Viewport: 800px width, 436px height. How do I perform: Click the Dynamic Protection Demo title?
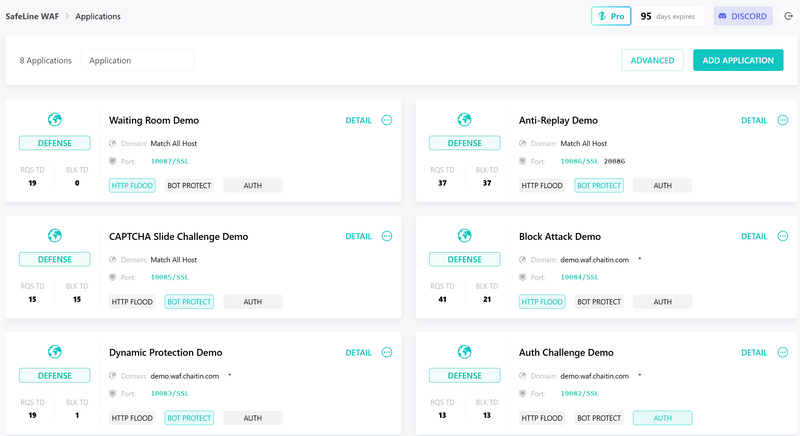click(x=165, y=352)
